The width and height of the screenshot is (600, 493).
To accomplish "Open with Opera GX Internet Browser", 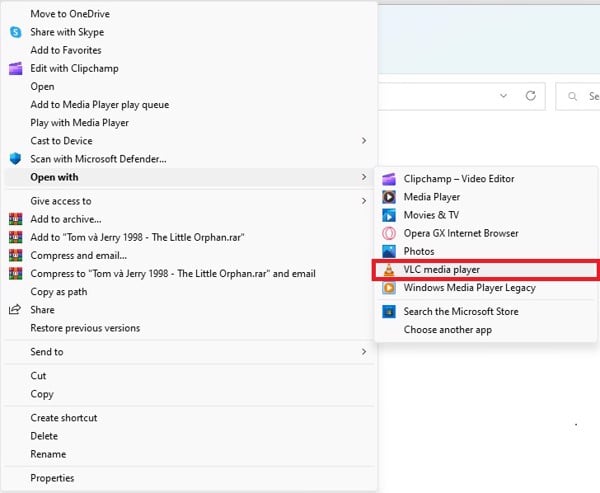I will pos(461,233).
